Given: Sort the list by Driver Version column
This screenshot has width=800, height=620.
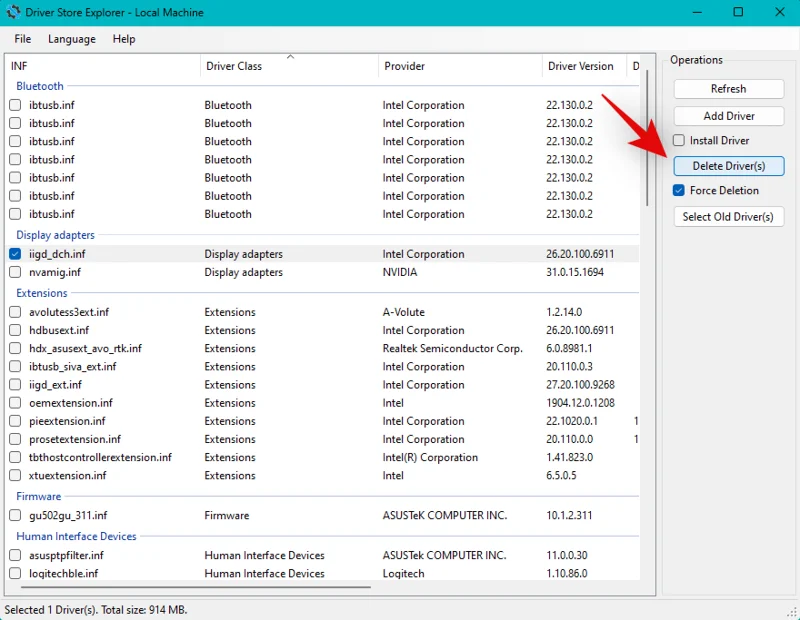Looking at the screenshot, I should (x=582, y=66).
